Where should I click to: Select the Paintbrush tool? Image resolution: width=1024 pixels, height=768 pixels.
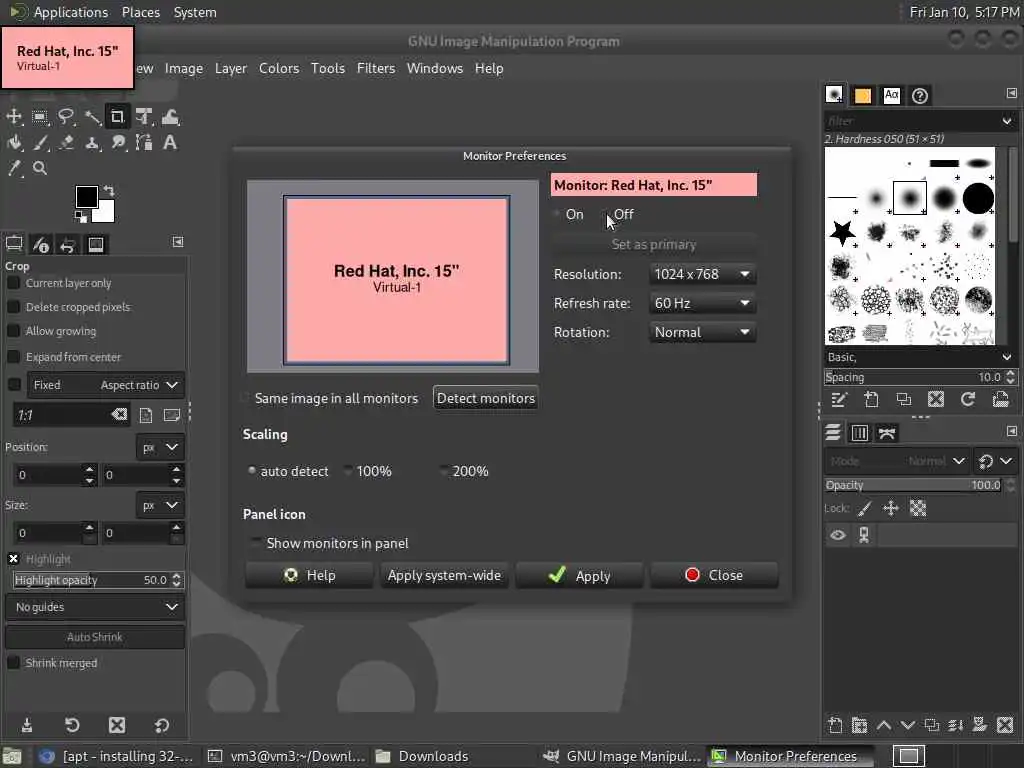40,142
